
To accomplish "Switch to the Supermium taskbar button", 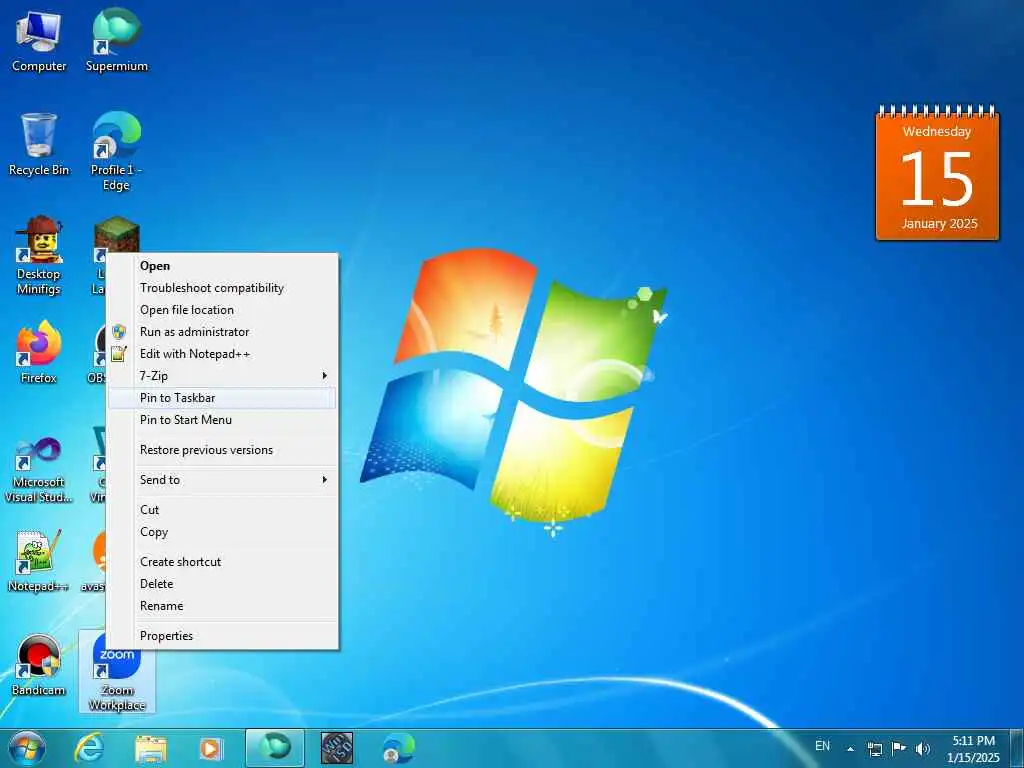I will (275, 748).
